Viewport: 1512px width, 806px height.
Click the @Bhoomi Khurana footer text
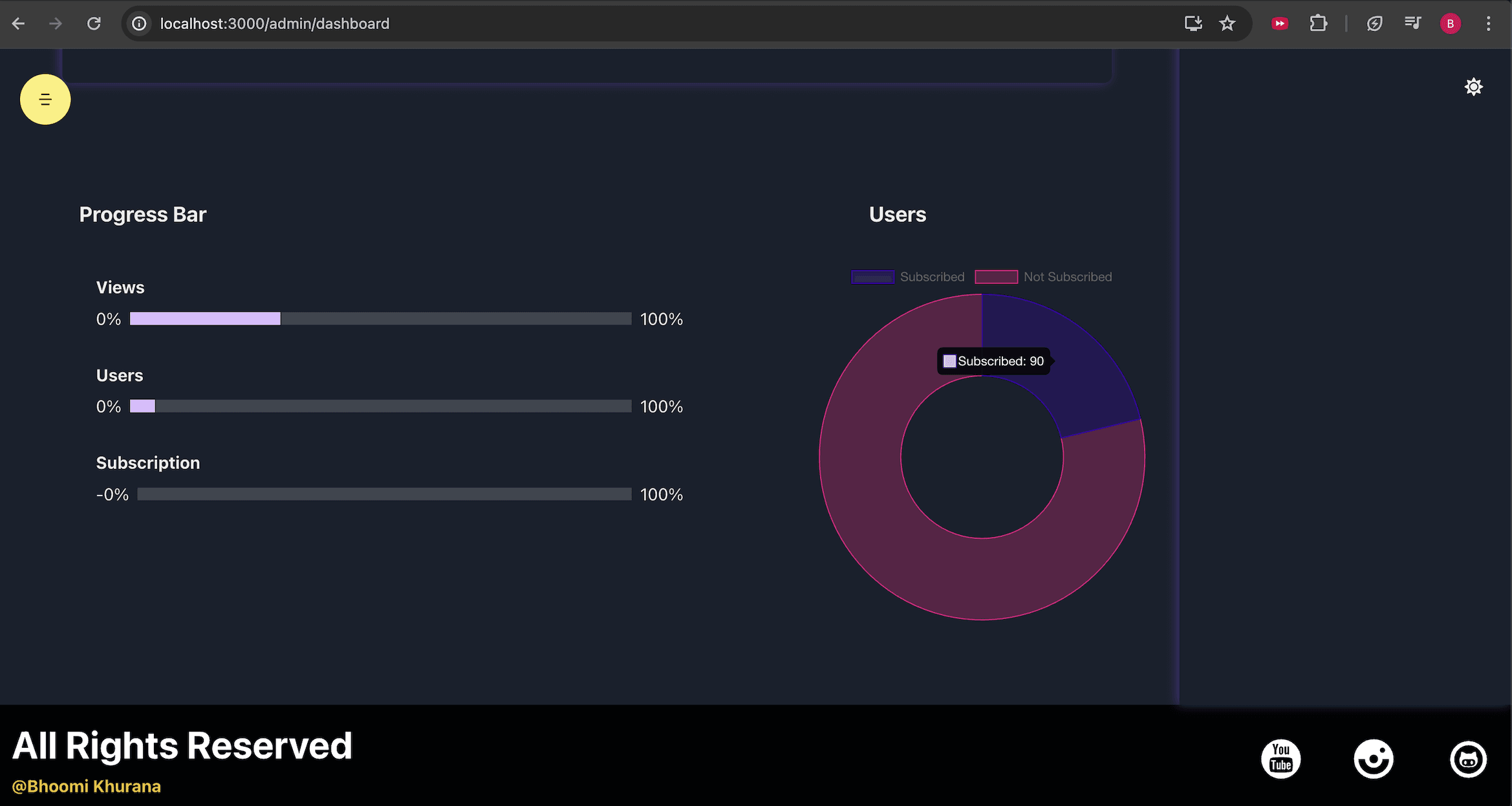[87, 787]
